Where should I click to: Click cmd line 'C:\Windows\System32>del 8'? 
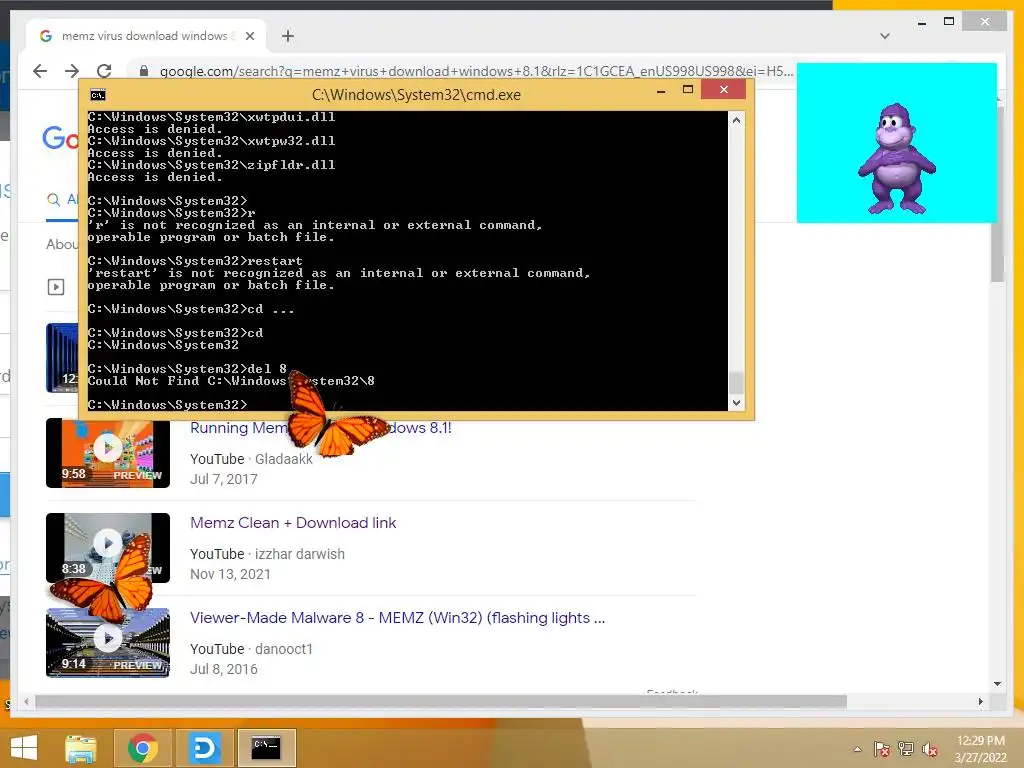point(187,369)
